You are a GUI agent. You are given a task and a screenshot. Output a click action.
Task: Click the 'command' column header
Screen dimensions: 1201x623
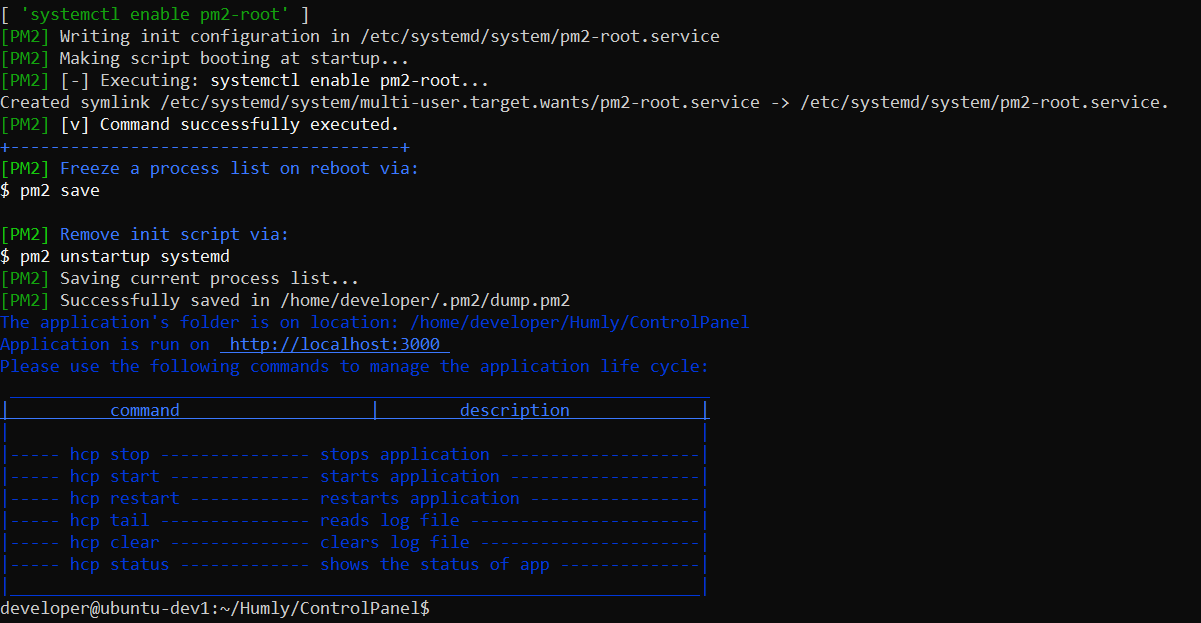pos(144,409)
